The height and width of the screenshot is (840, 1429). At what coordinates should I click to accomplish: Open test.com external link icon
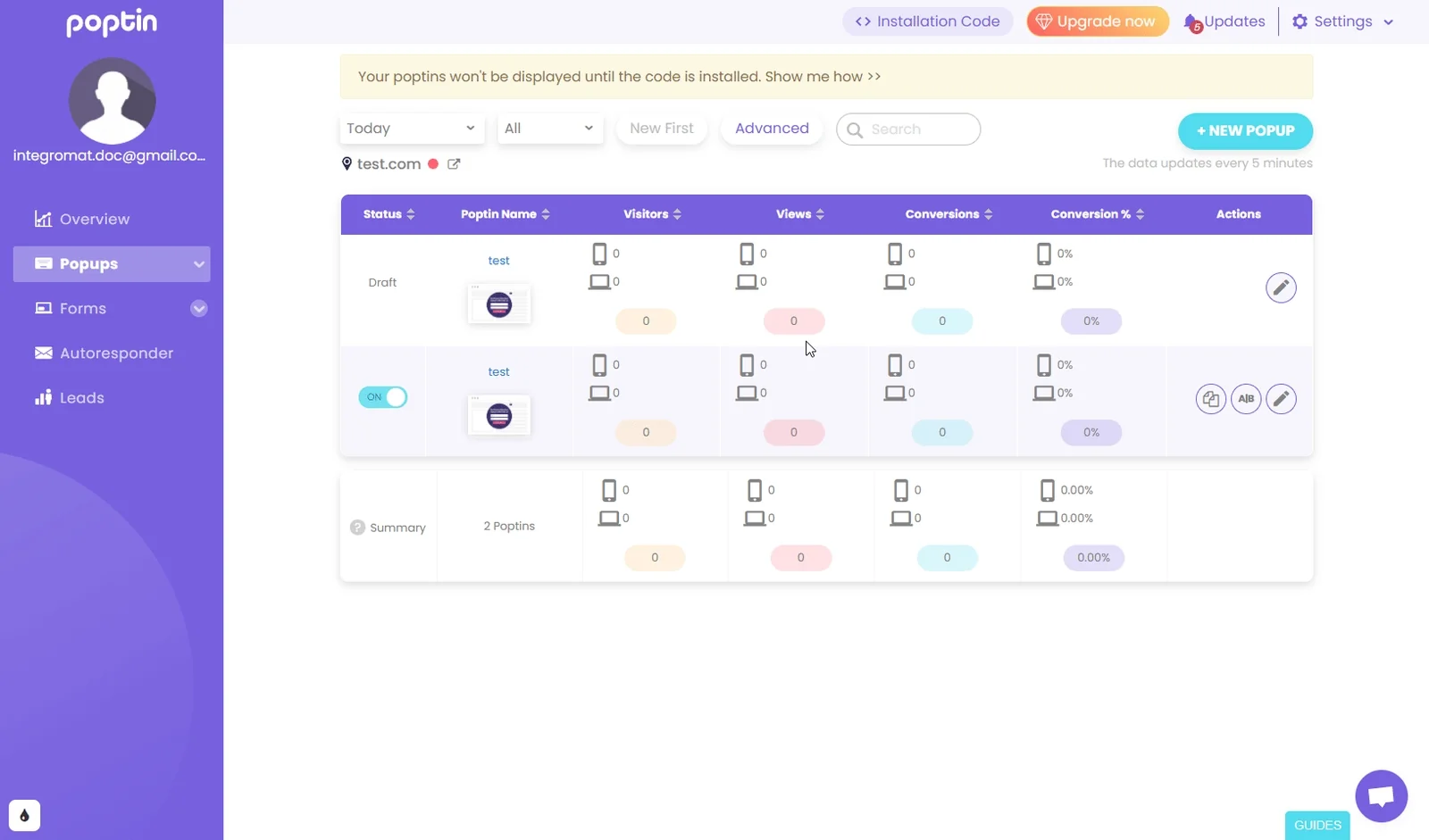tap(454, 164)
